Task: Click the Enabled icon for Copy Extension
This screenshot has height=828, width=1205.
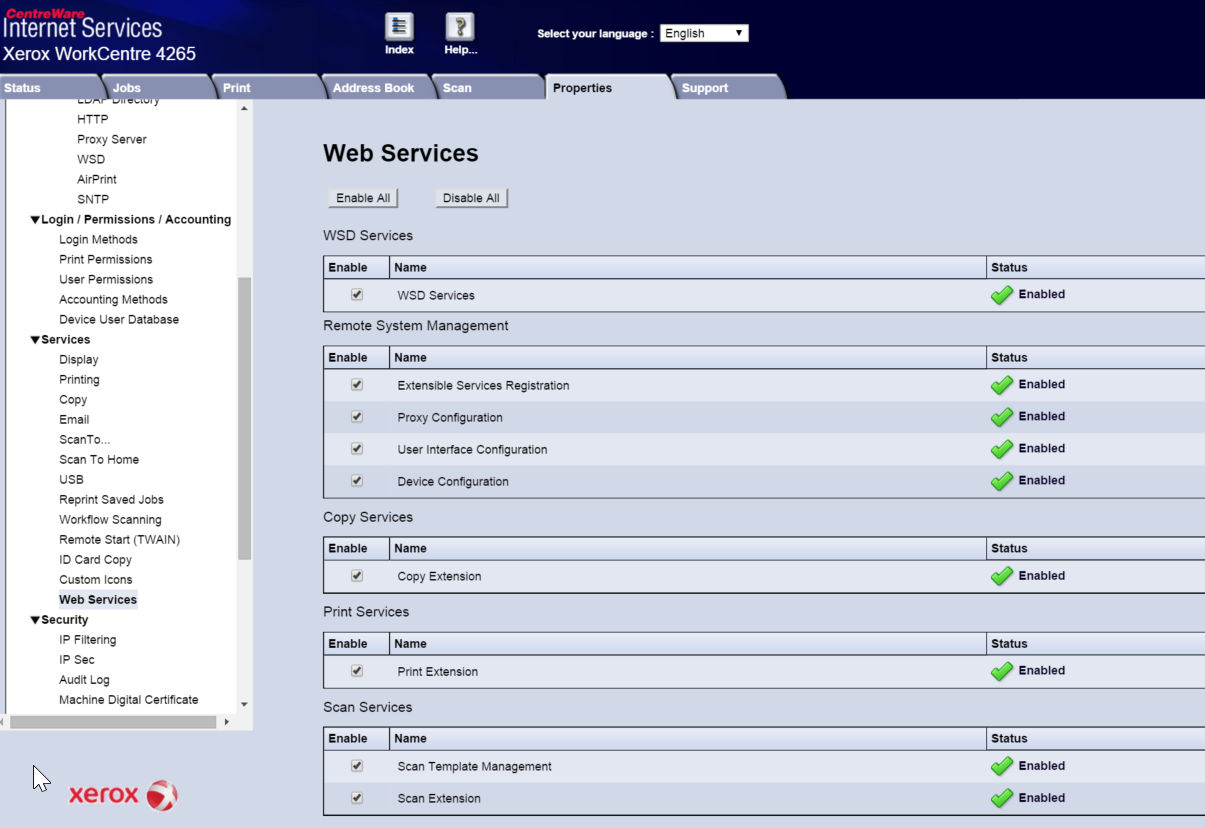Action: [1001, 575]
